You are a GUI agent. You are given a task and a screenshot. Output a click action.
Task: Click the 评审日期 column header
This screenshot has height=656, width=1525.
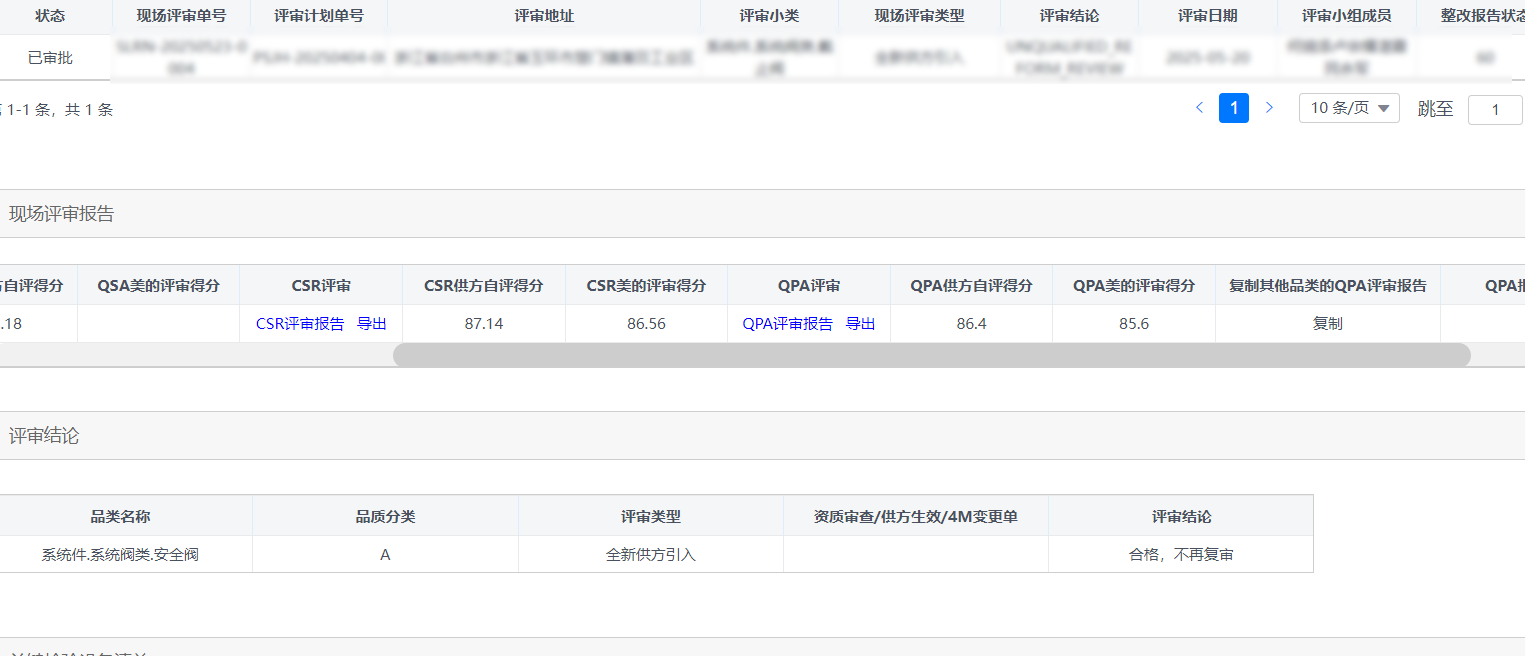click(1207, 16)
